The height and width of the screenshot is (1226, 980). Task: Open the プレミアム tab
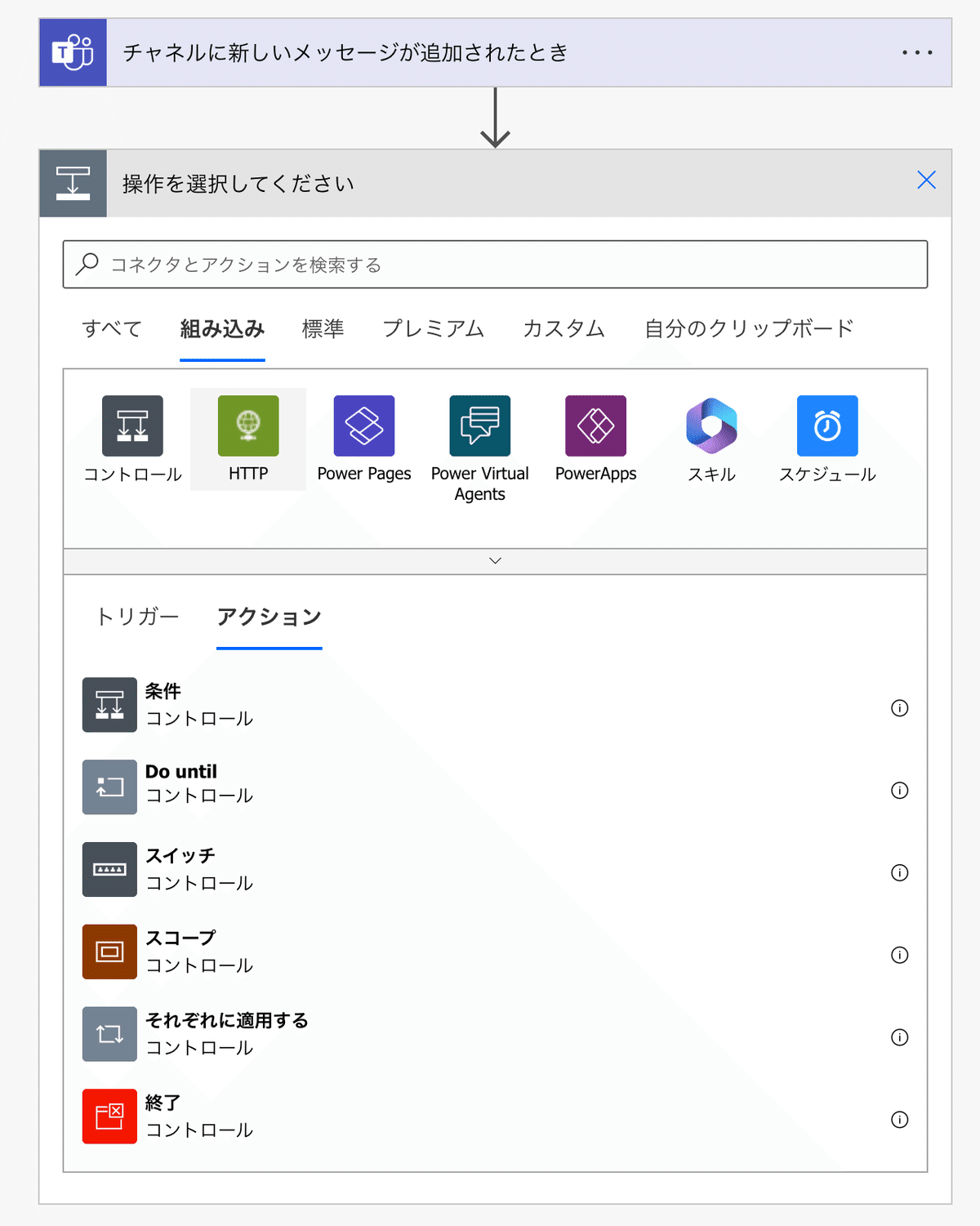coord(433,328)
